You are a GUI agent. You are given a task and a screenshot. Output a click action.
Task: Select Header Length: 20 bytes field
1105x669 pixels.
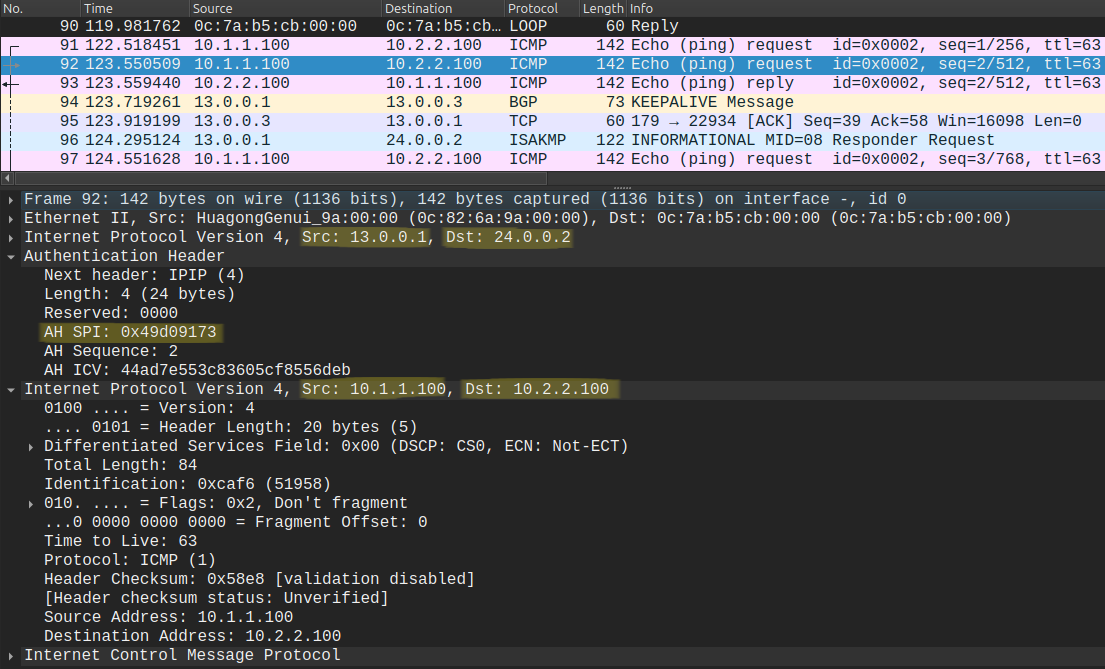(x=230, y=428)
